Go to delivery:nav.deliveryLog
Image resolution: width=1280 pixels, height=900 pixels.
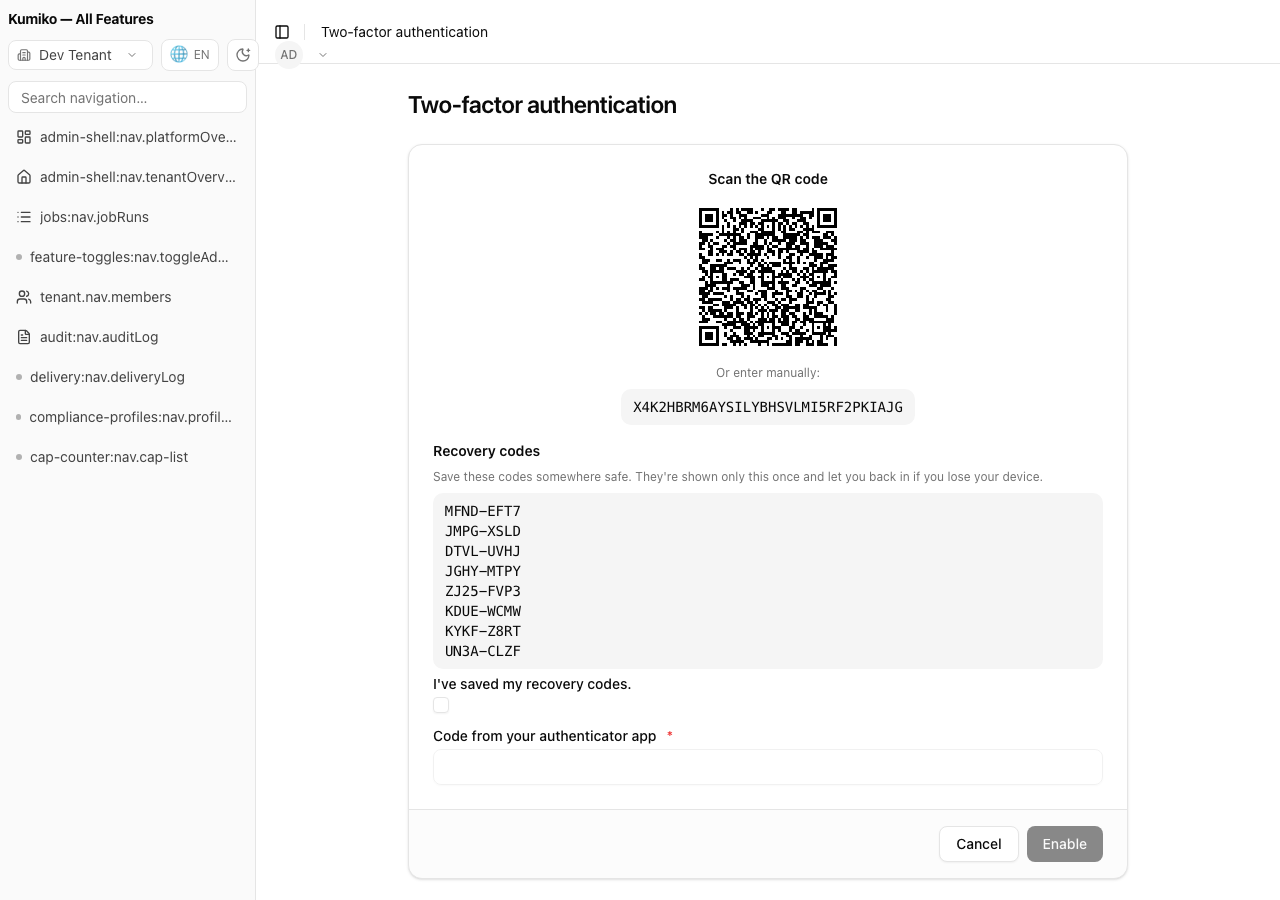tap(127, 377)
